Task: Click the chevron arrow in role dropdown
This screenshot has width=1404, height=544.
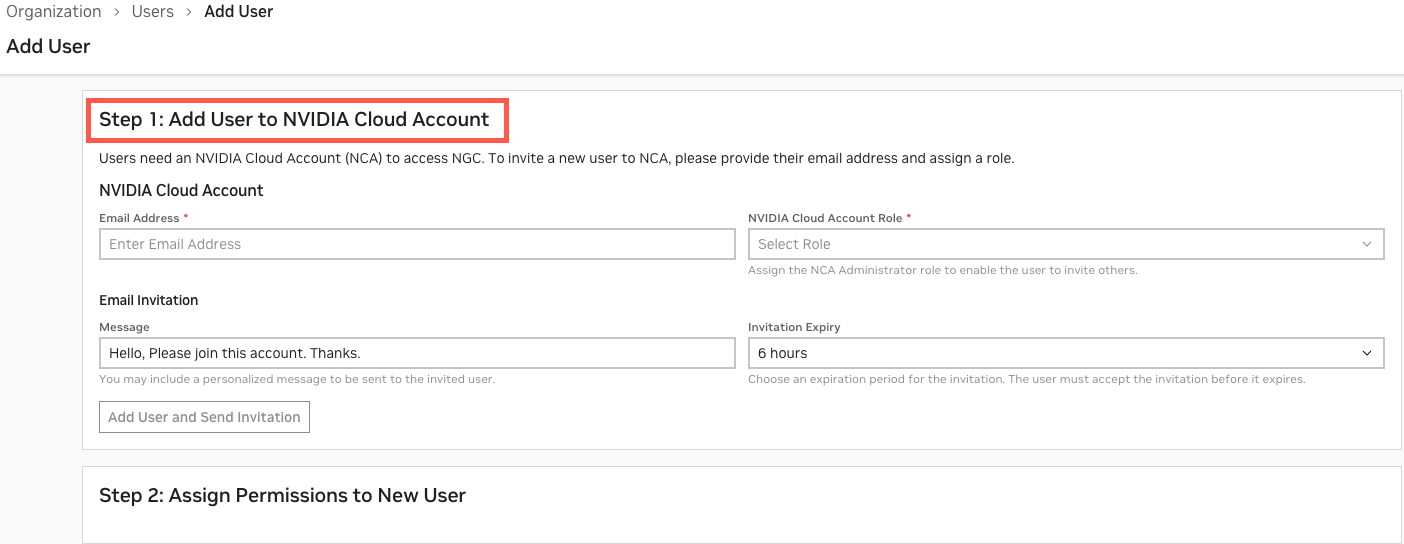Action: (1367, 244)
